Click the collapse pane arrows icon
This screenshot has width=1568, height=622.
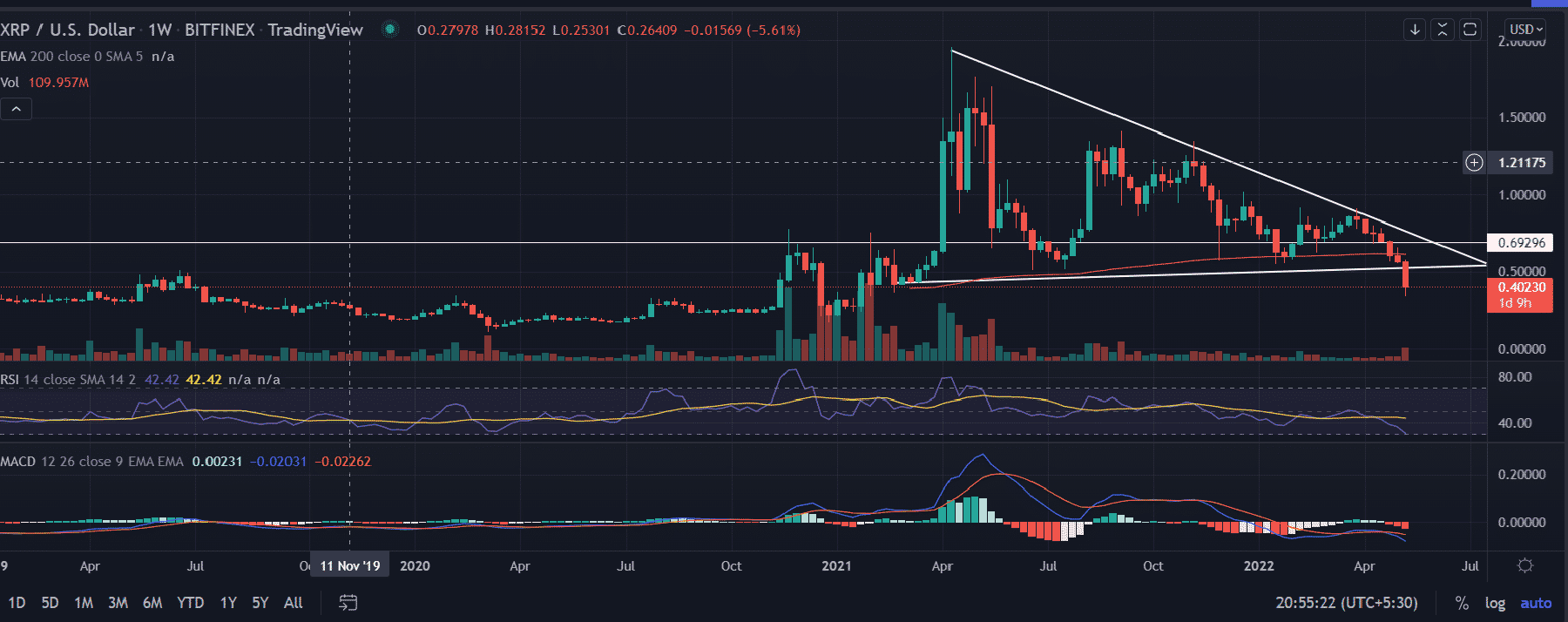coord(1443,30)
